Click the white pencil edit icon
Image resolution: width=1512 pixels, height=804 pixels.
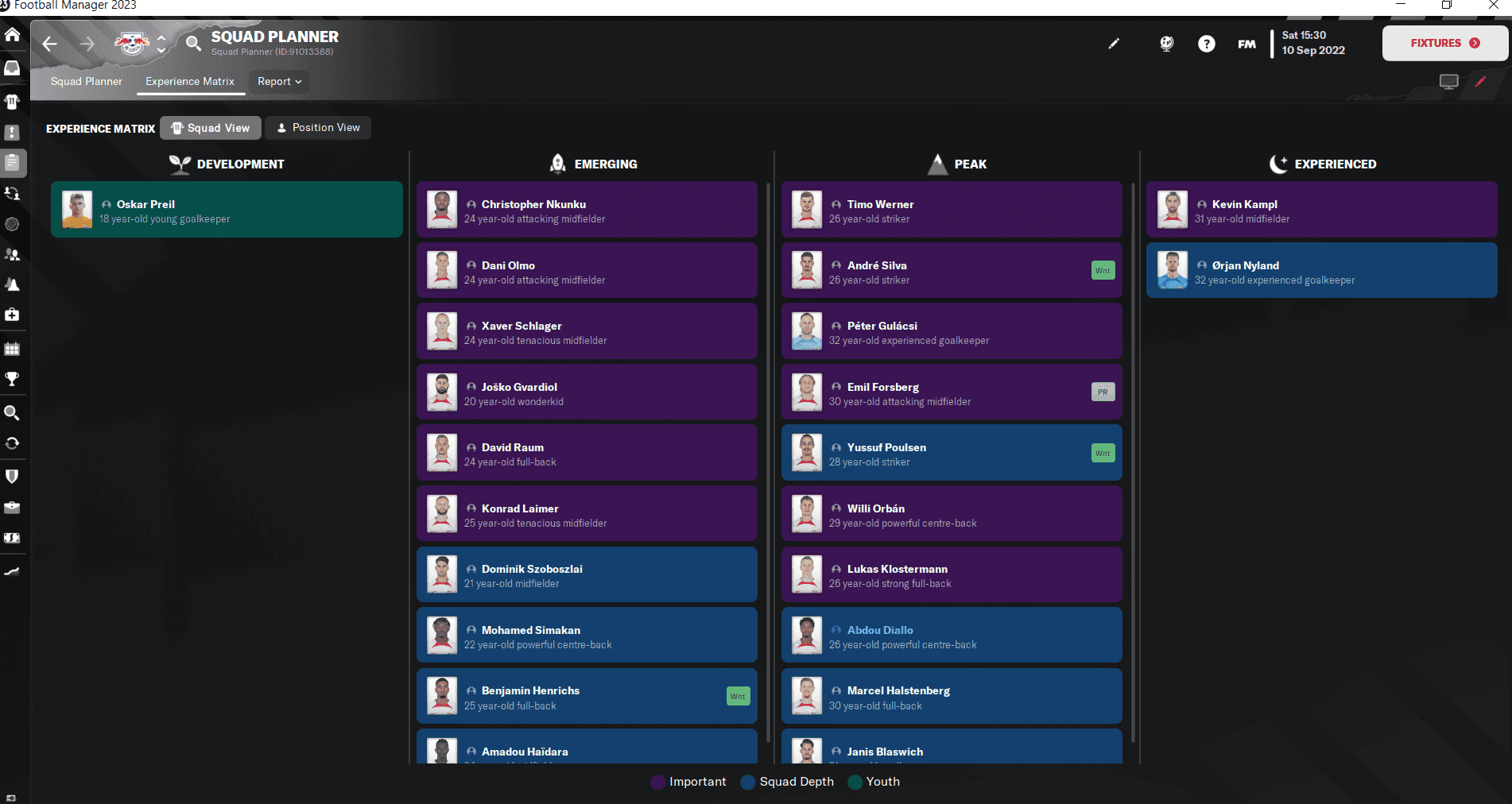tap(1114, 44)
